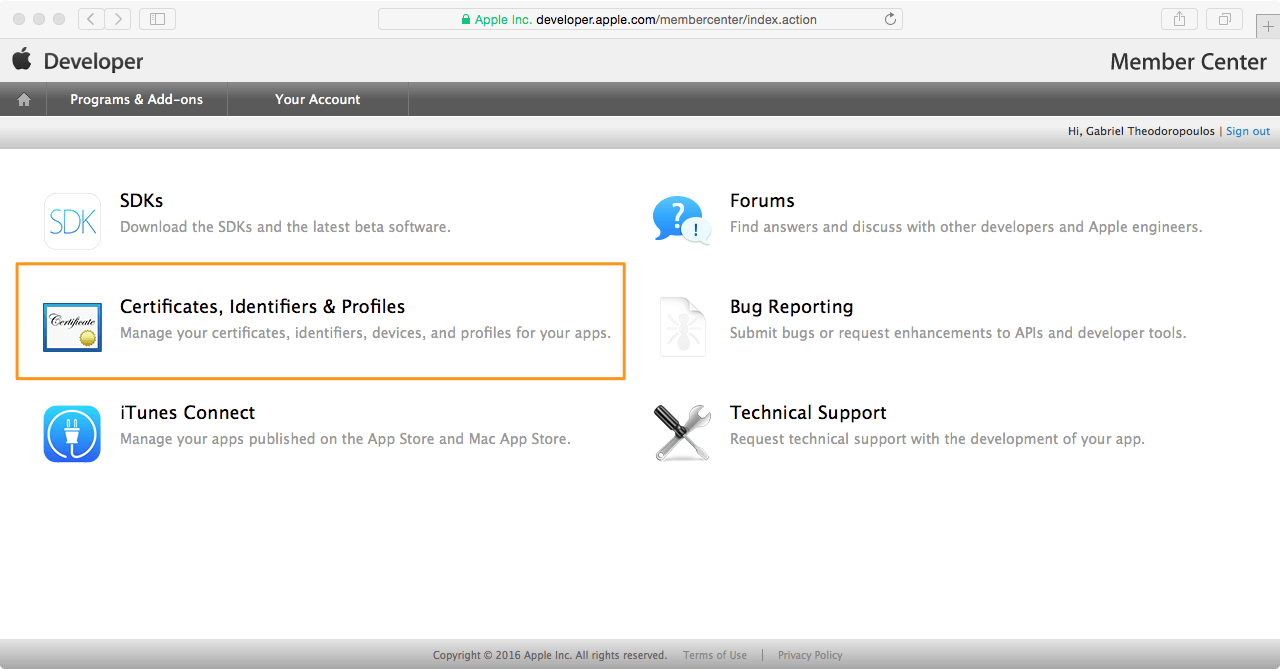Viewport: 1280px width, 669px height.
Task: Click the Sign out link
Action: (x=1248, y=131)
